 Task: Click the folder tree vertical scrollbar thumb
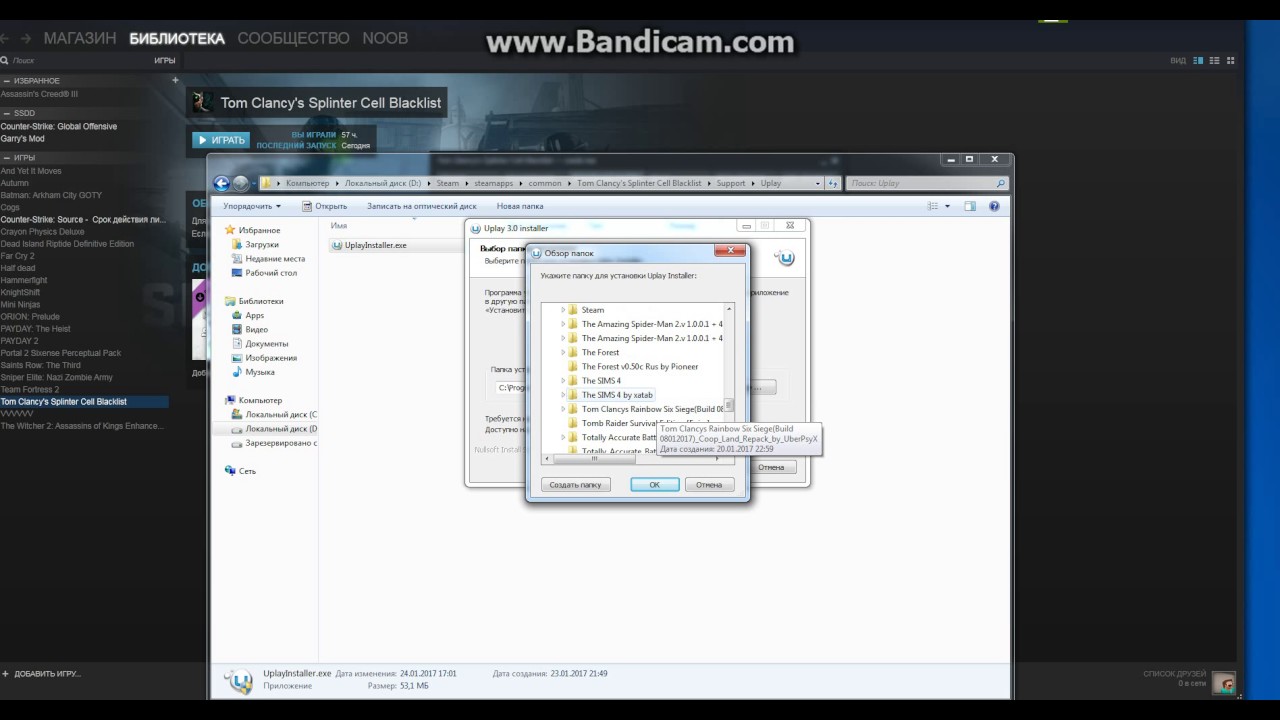click(729, 405)
